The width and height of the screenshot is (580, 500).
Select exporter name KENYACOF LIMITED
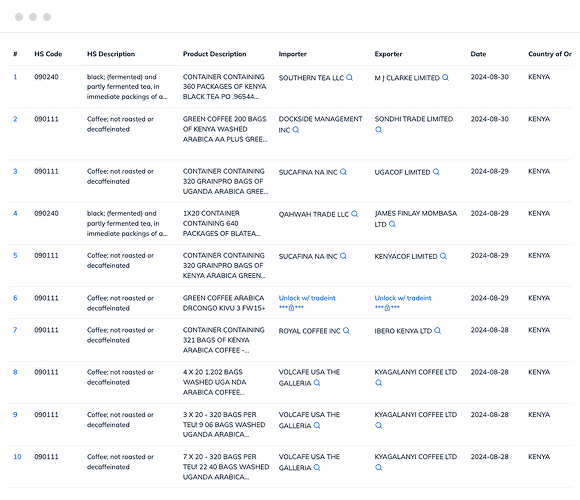coord(406,257)
